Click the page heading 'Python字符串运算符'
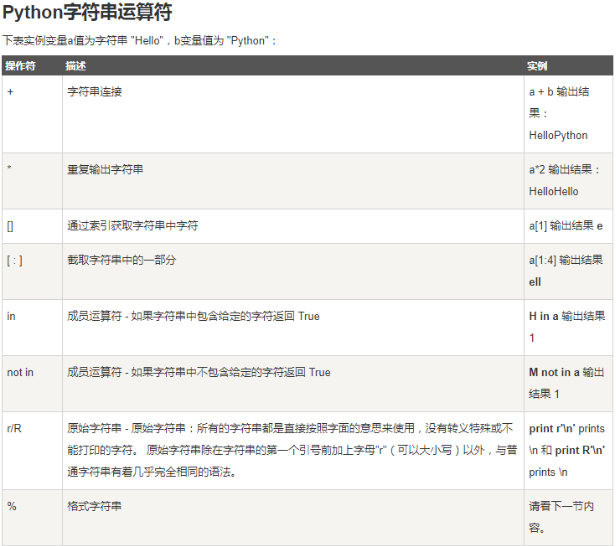The image size is (616, 546). coord(87,12)
